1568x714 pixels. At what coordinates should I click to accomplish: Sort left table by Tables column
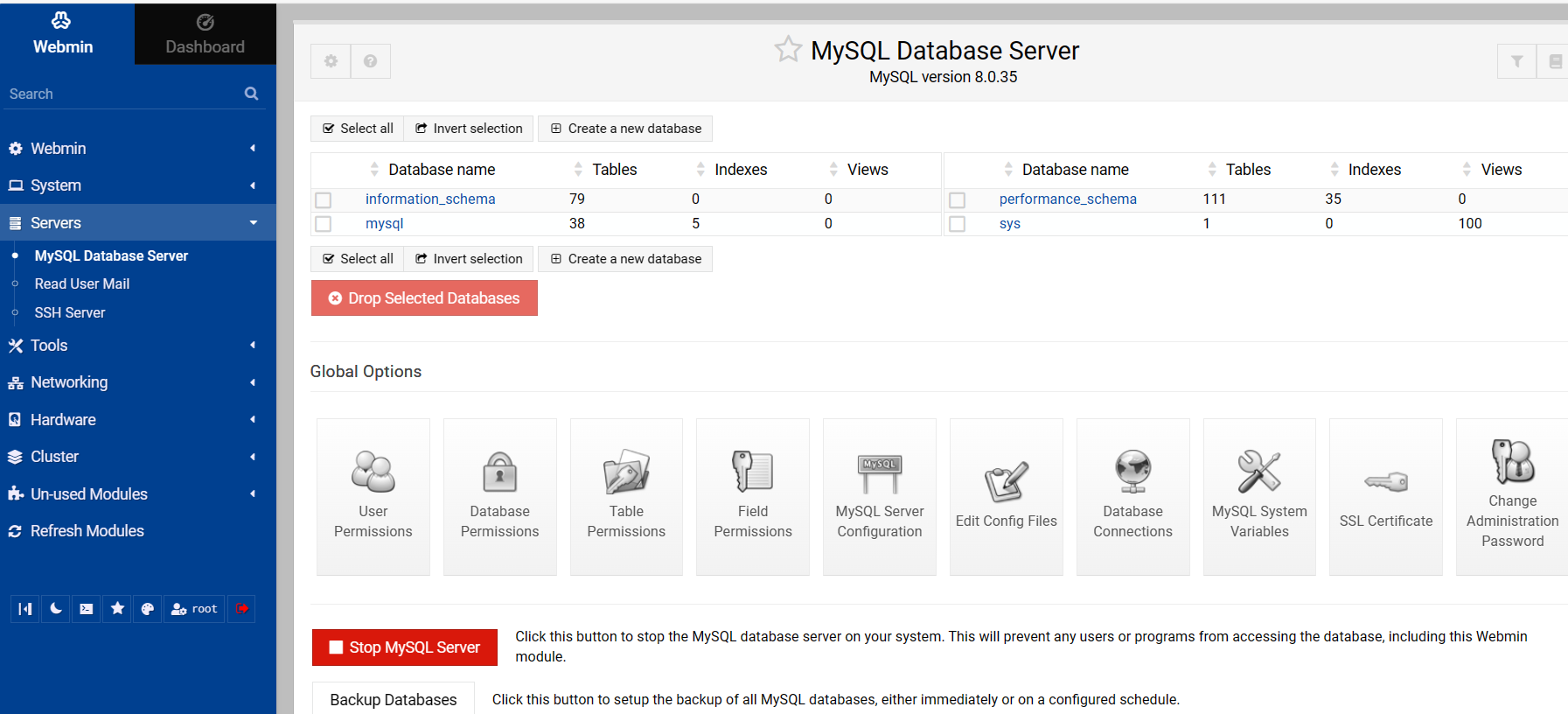605,170
